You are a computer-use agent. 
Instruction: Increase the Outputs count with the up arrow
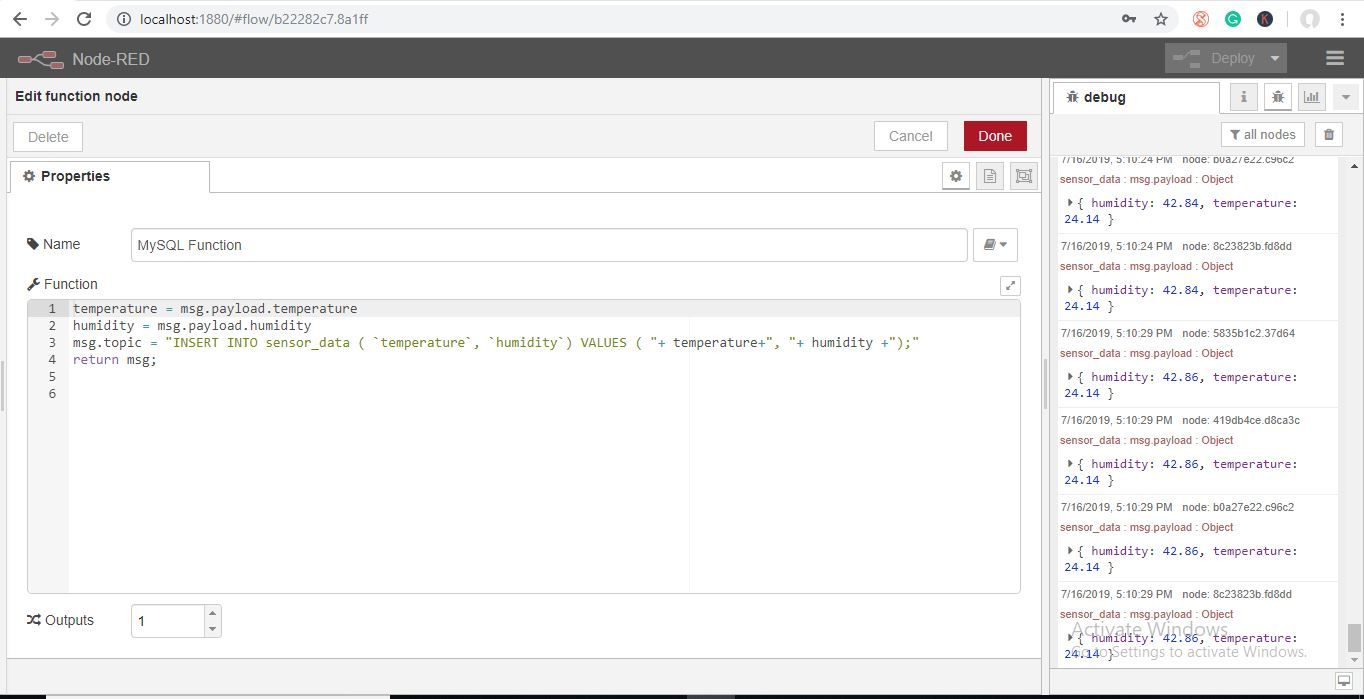[212, 613]
